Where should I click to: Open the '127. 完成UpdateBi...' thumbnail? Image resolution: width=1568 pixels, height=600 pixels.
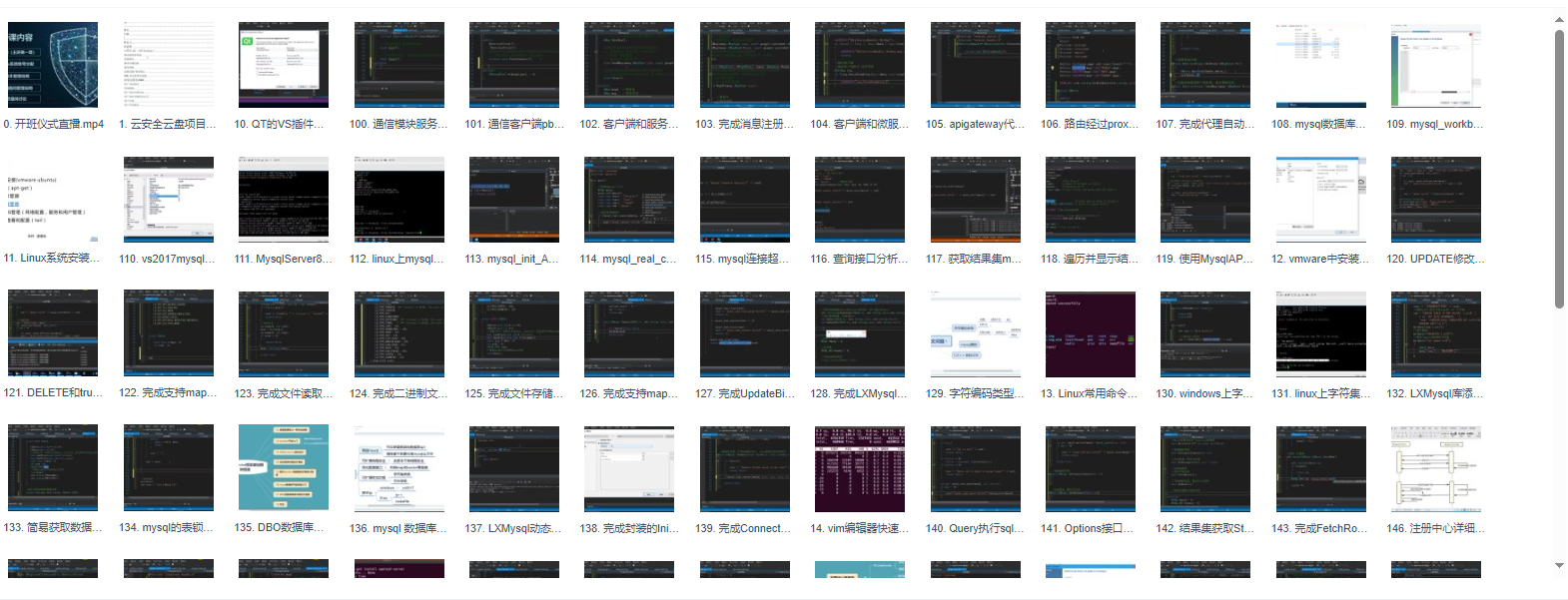click(x=745, y=334)
